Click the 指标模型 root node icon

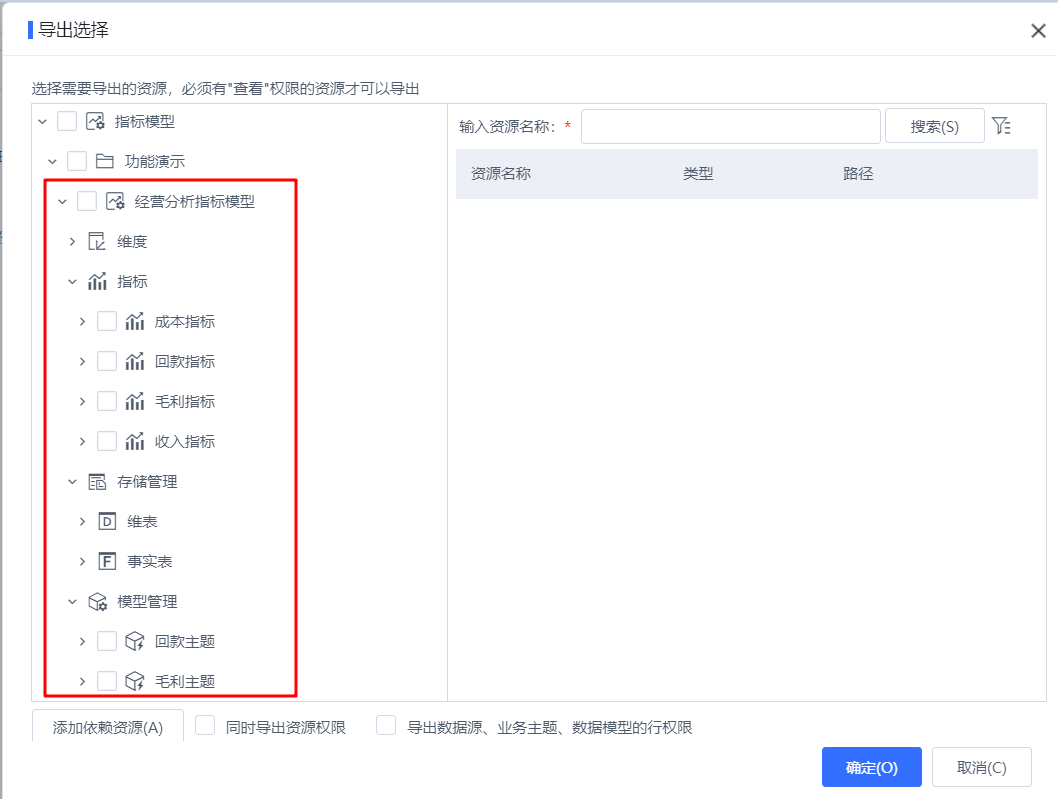[95, 121]
